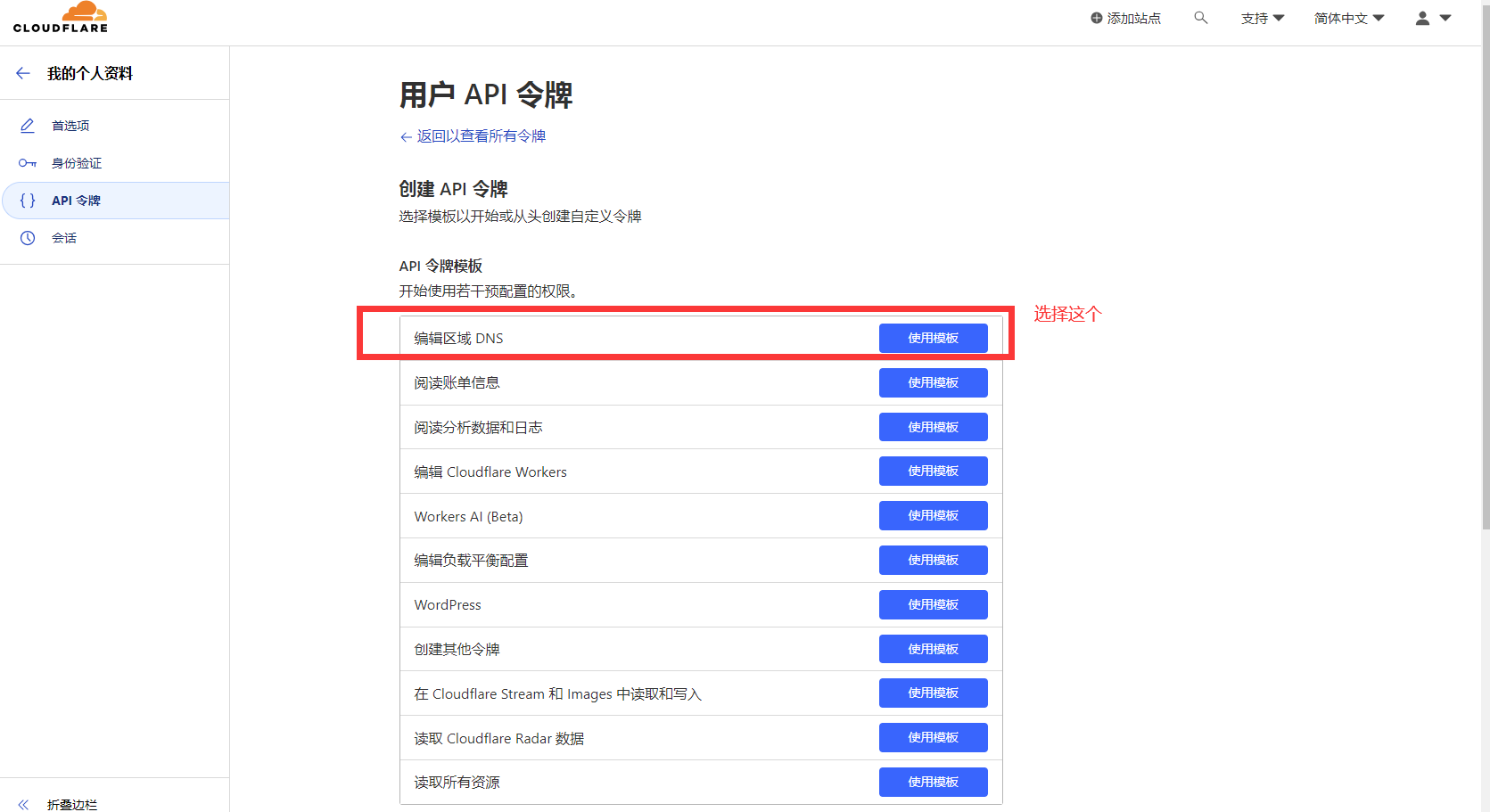This screenshot has height=812, width=1490.
Task: Click 添加站点 in the header
Action: click(x=1125, y=18)
